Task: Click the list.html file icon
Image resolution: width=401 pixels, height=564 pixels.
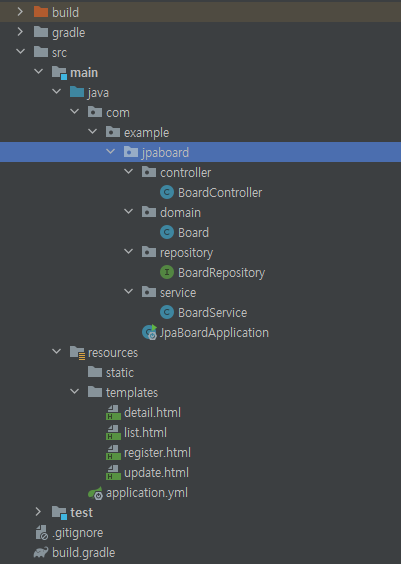Action: pos(113,432)
